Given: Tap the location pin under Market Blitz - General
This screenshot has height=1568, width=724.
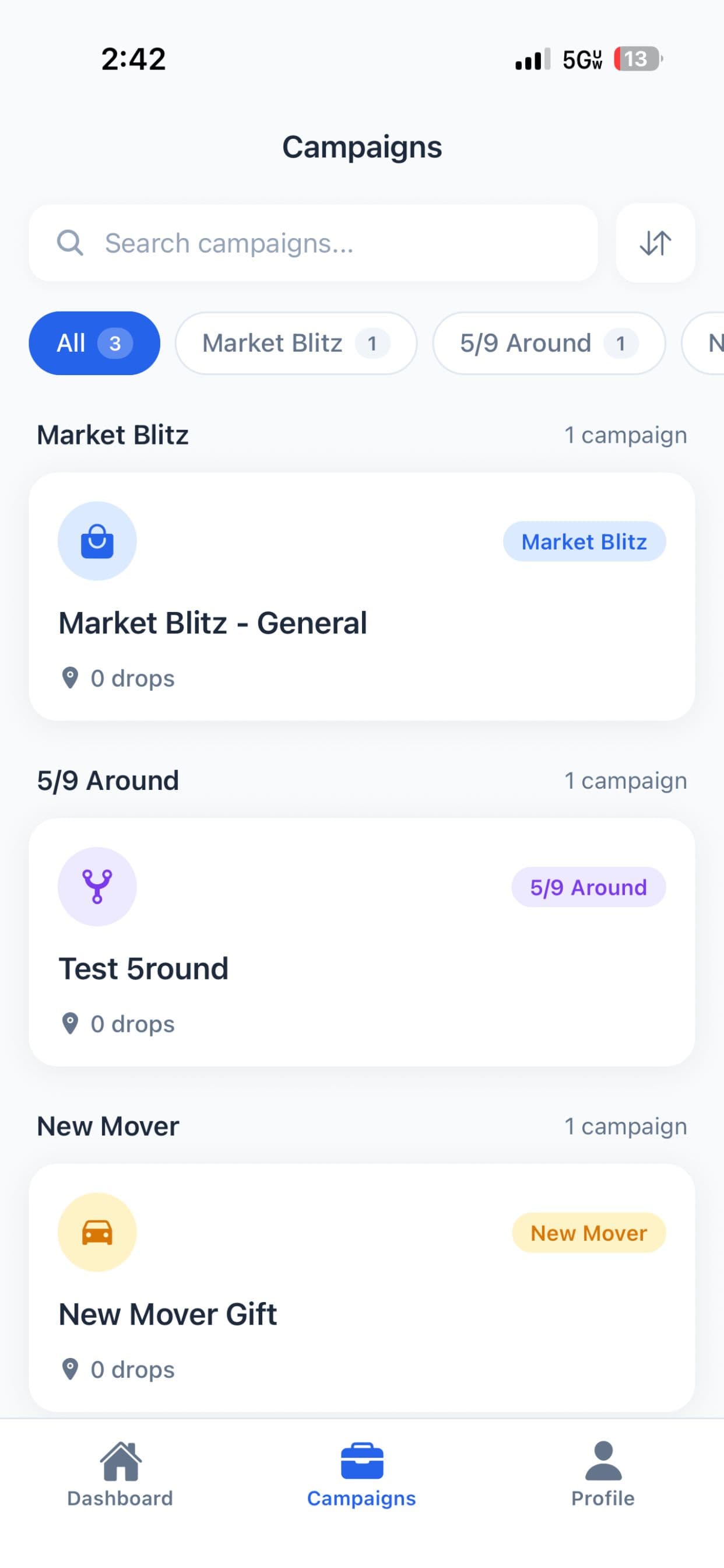Looking at the screenshot, I should pyautogui.click(x=71, y=677).
